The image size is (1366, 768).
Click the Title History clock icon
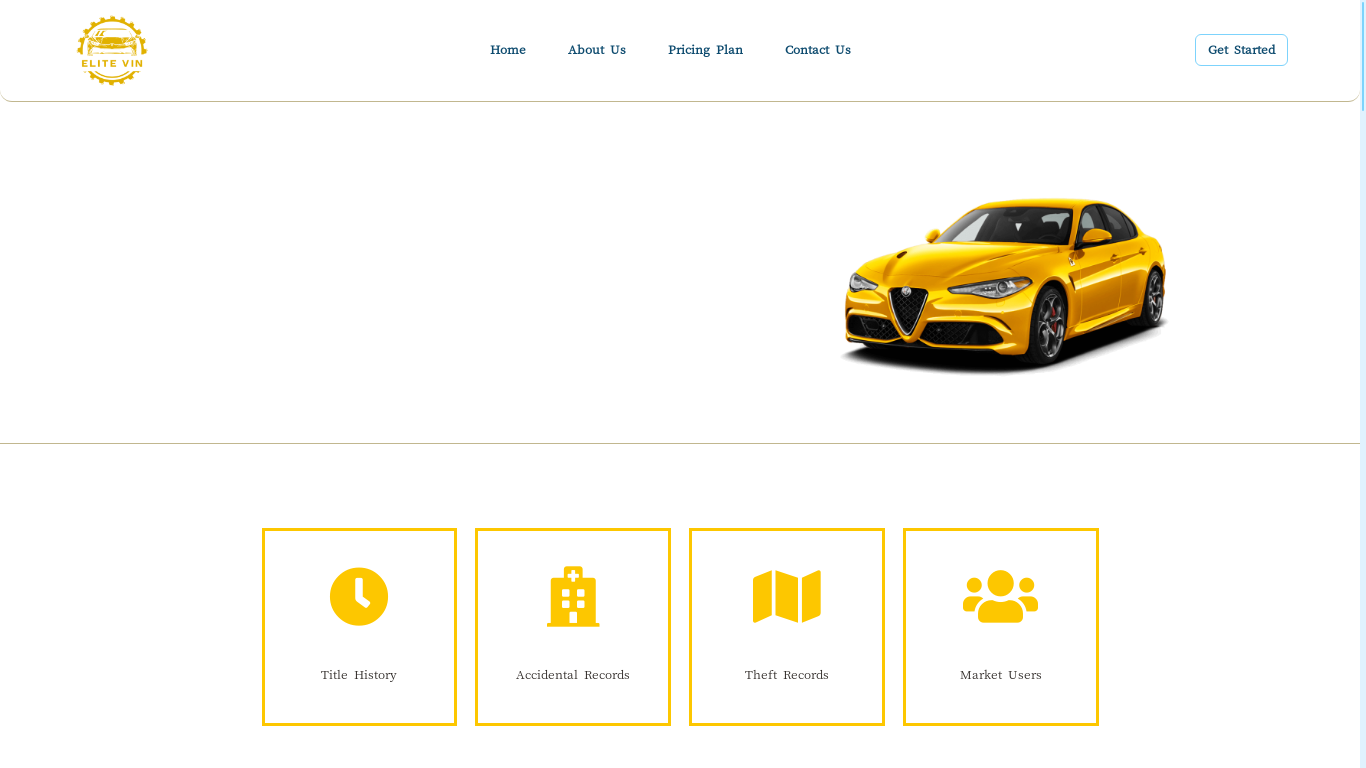coord(359,596)
